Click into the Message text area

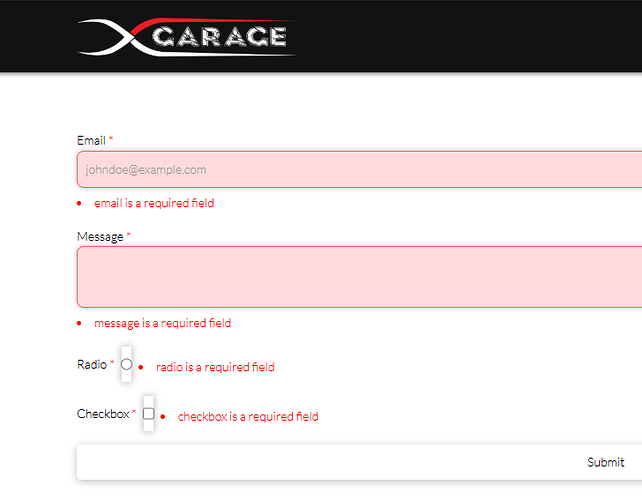359,277
